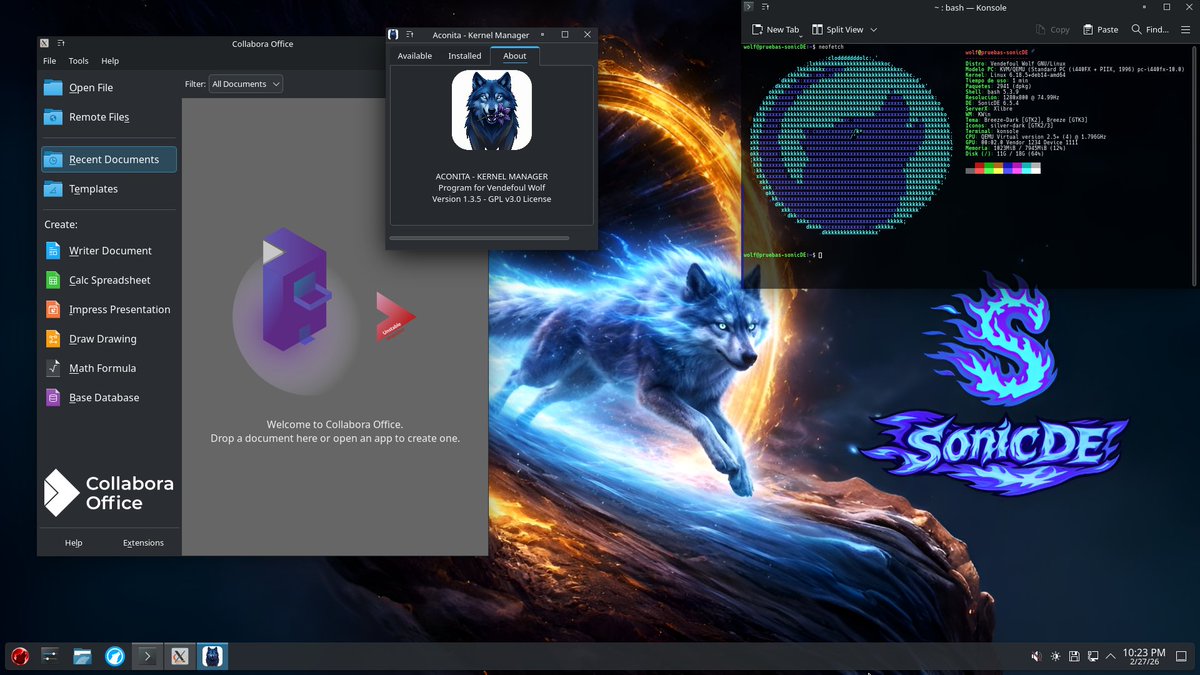Click the Extensions button

(x=143, y=543)
